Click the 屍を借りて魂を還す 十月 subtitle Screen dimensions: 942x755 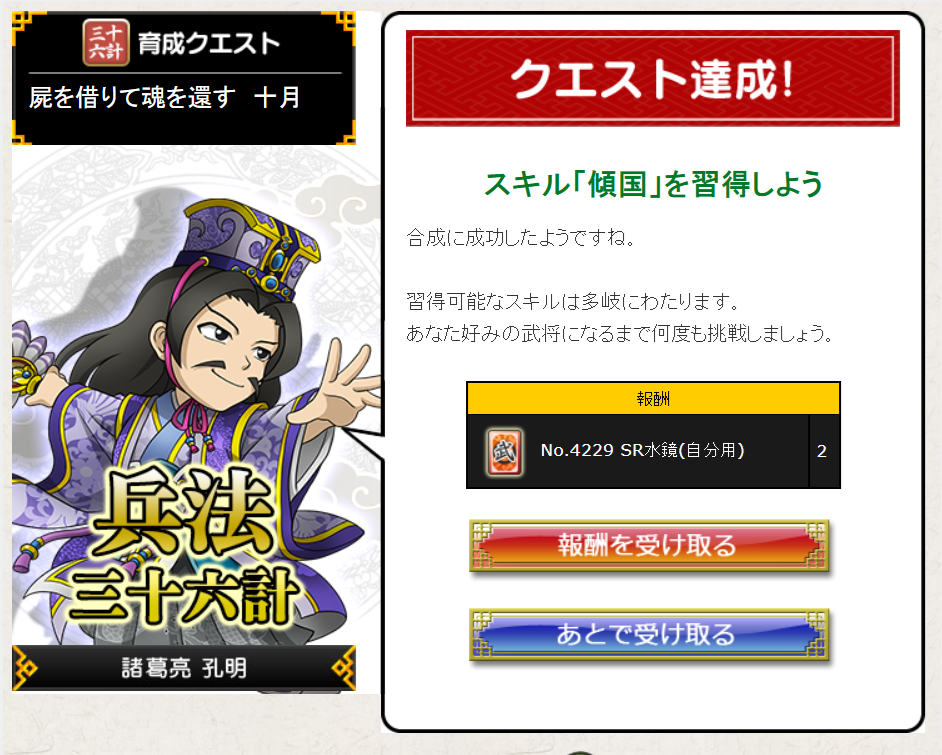click(165, 97)
